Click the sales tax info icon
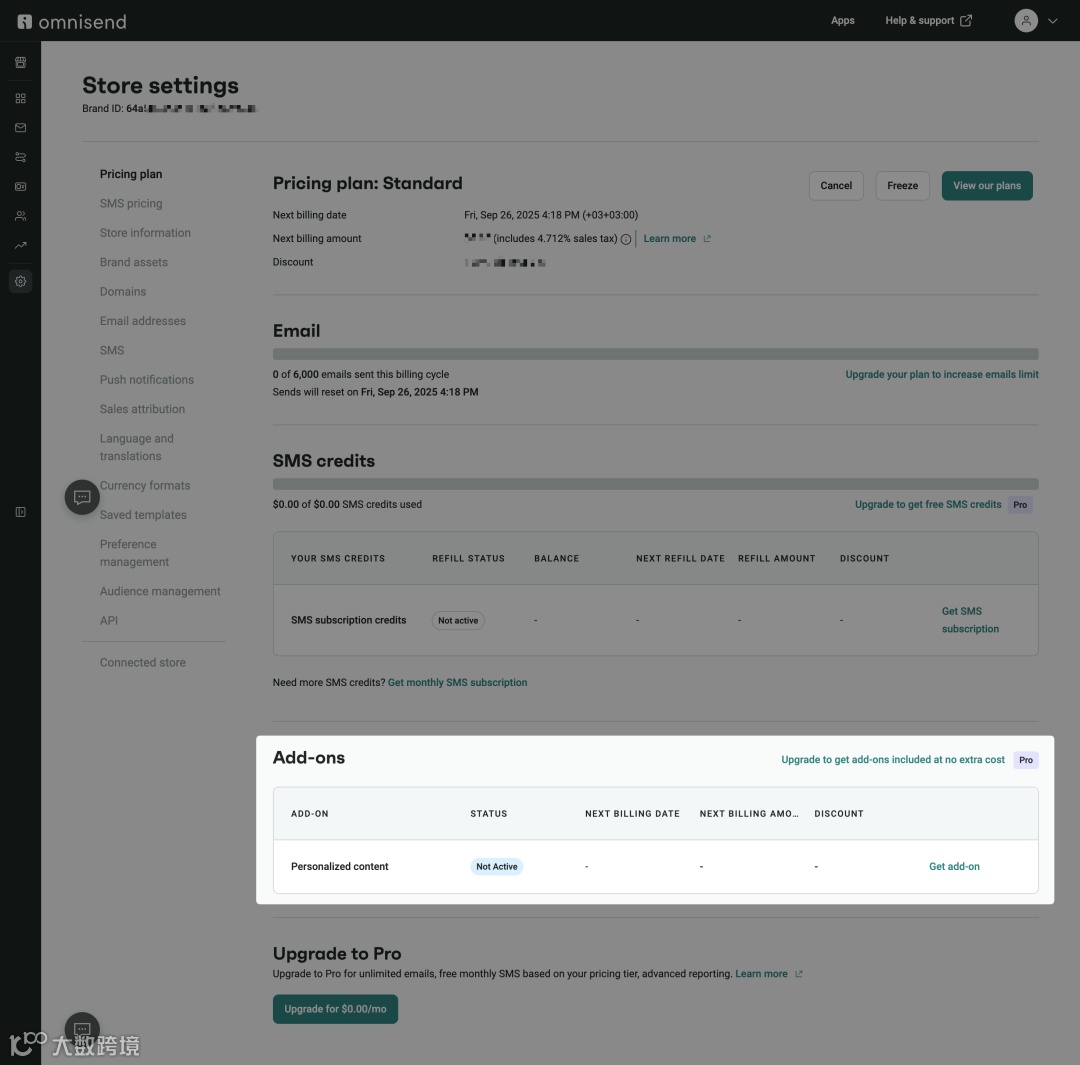The width and height of the screenshot is (1080, 1065). pos(625,239)
